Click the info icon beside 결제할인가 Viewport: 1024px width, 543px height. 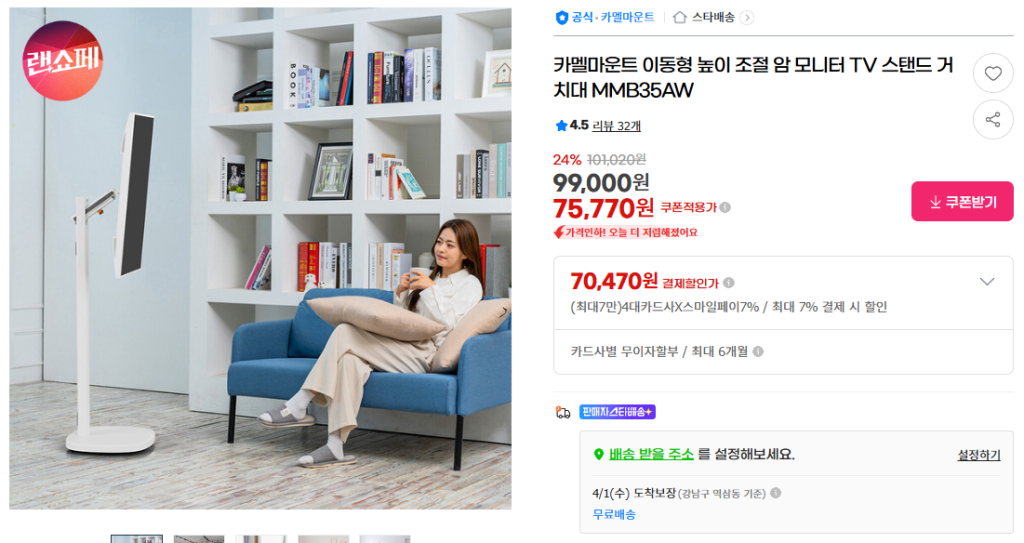[729, 283]
